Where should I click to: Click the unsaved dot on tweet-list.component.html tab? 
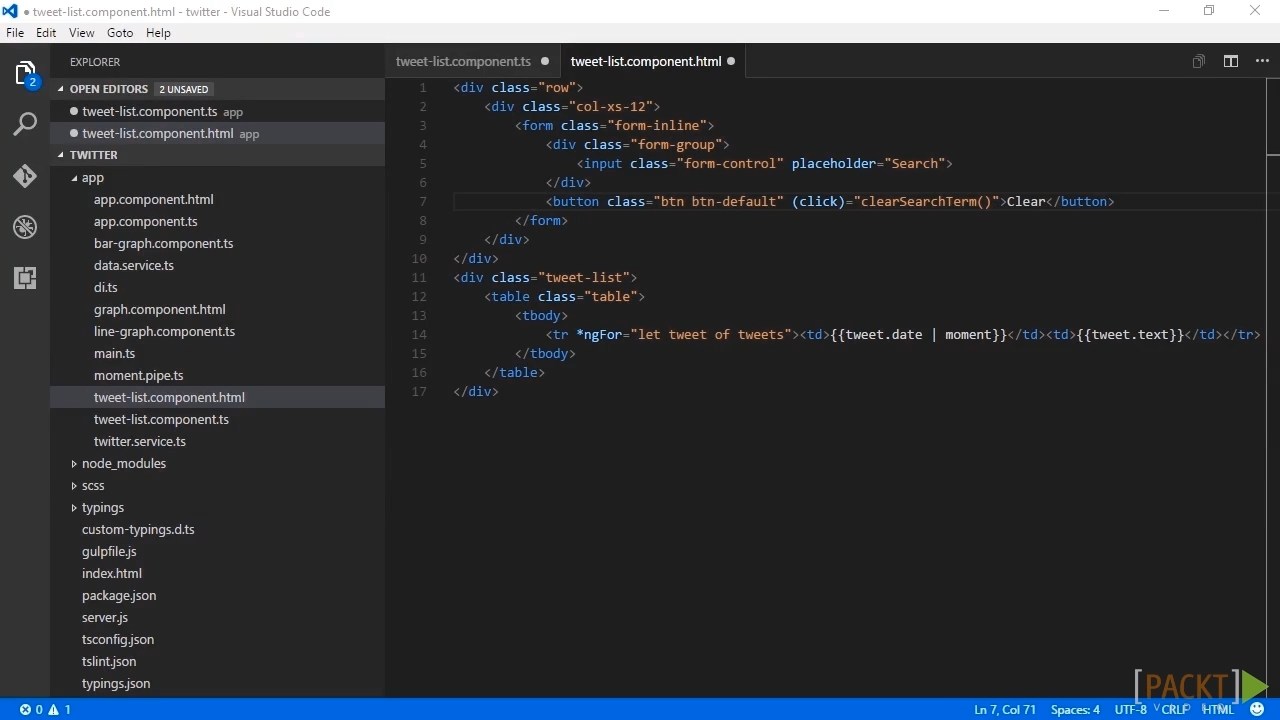point(731,61)
